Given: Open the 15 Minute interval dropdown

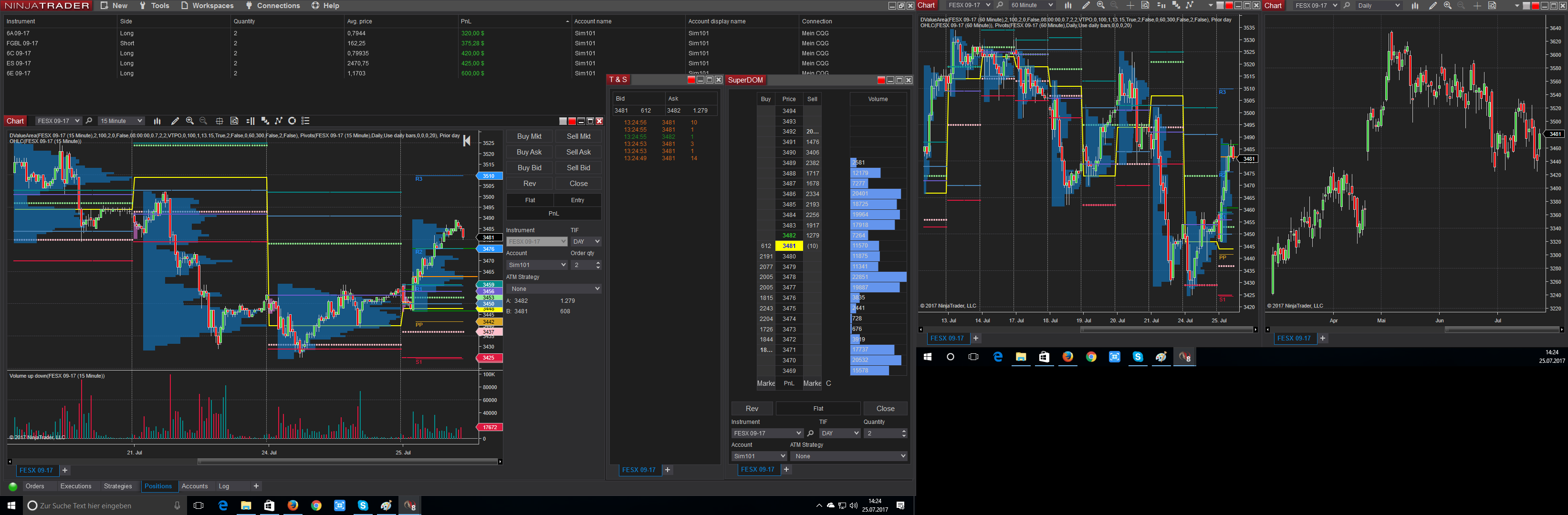Looking at the screenshot, I should click(122, 121).
